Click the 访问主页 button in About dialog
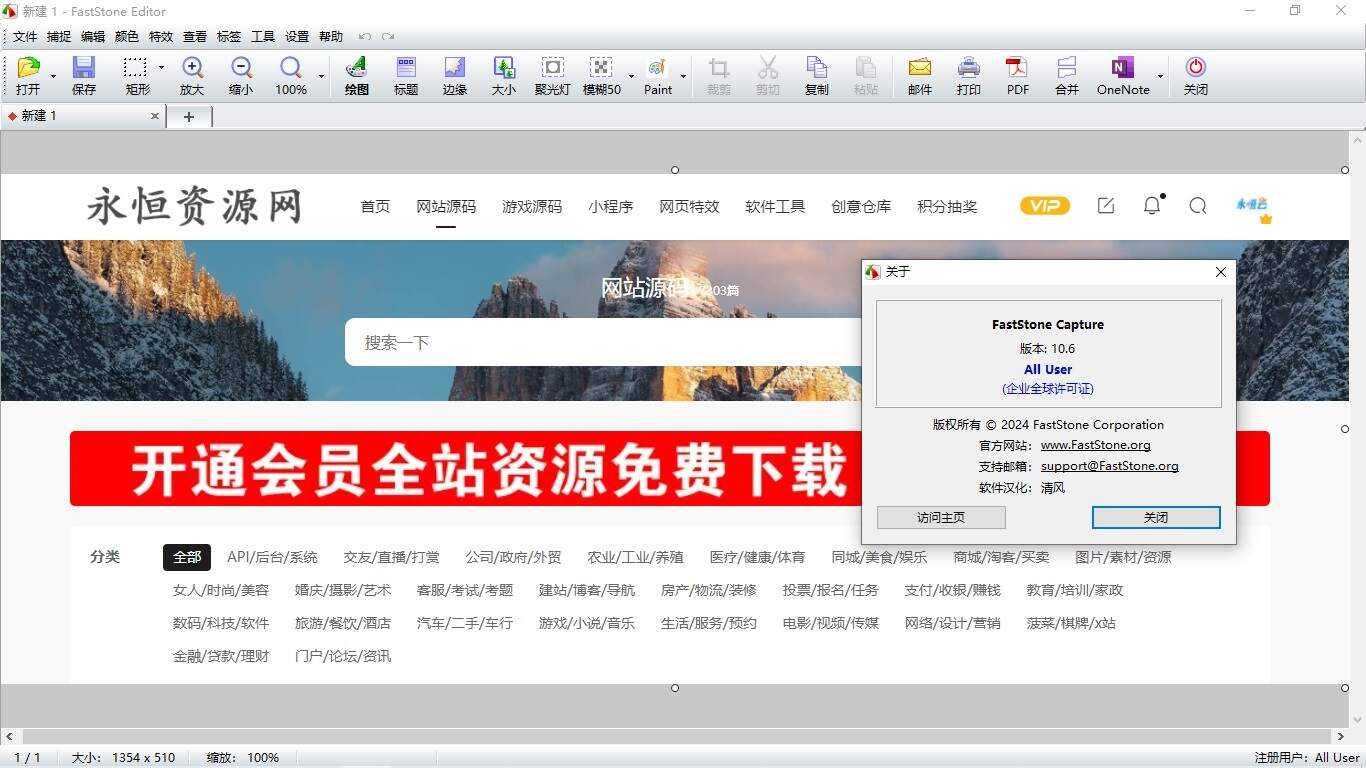The image size is (1366, 768). tap(940, 517)
